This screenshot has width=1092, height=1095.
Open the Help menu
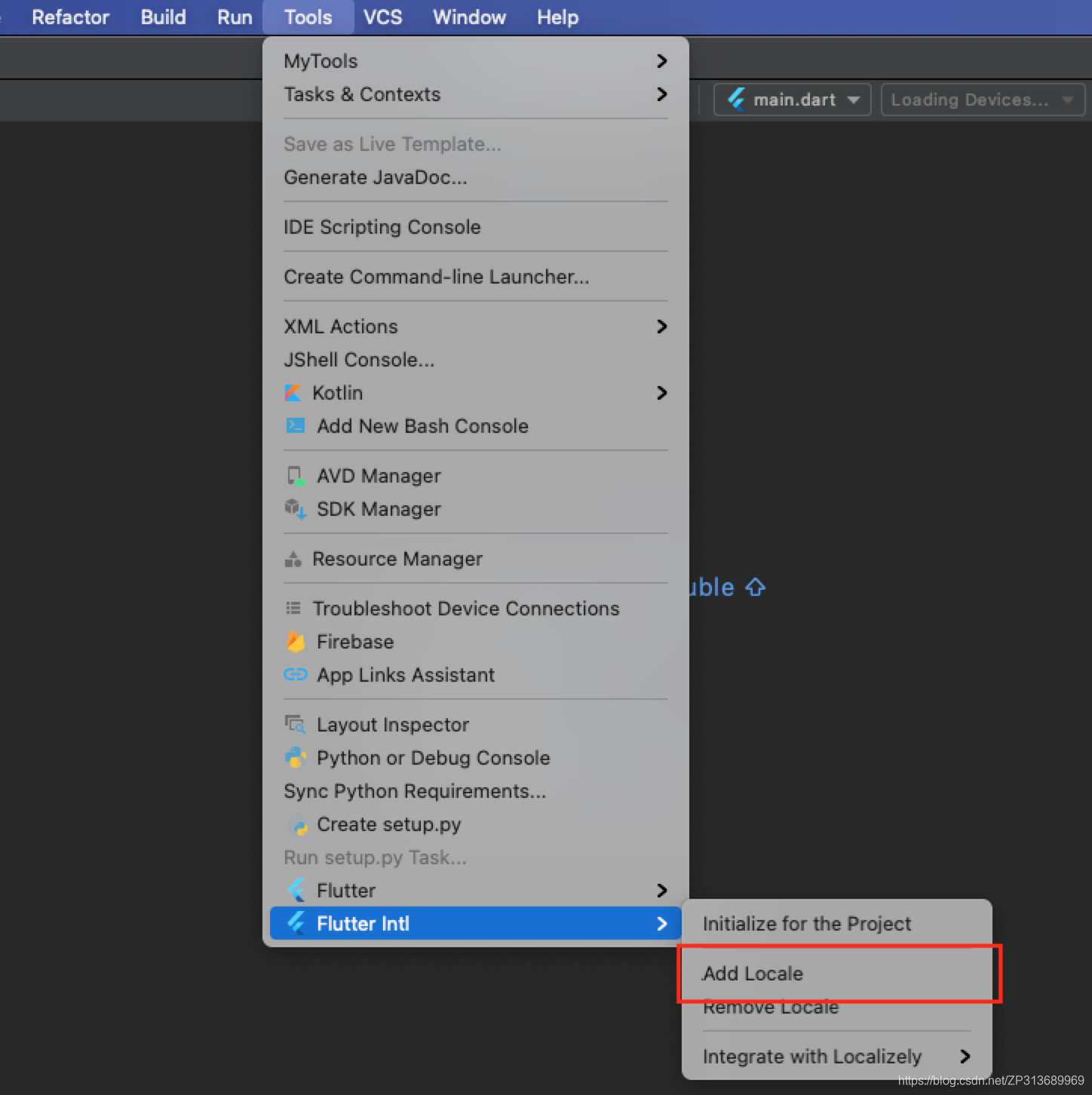tap(557, 17)
